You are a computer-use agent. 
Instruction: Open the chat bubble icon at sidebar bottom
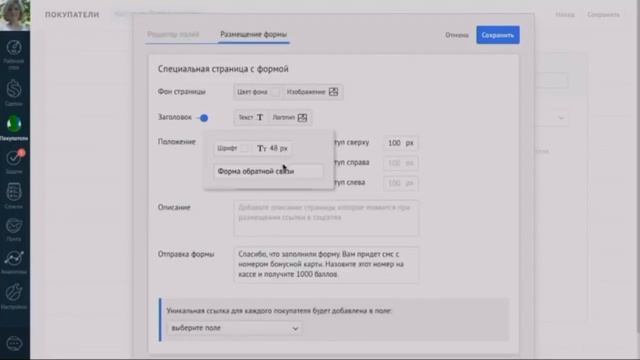[x=14, y=343]
